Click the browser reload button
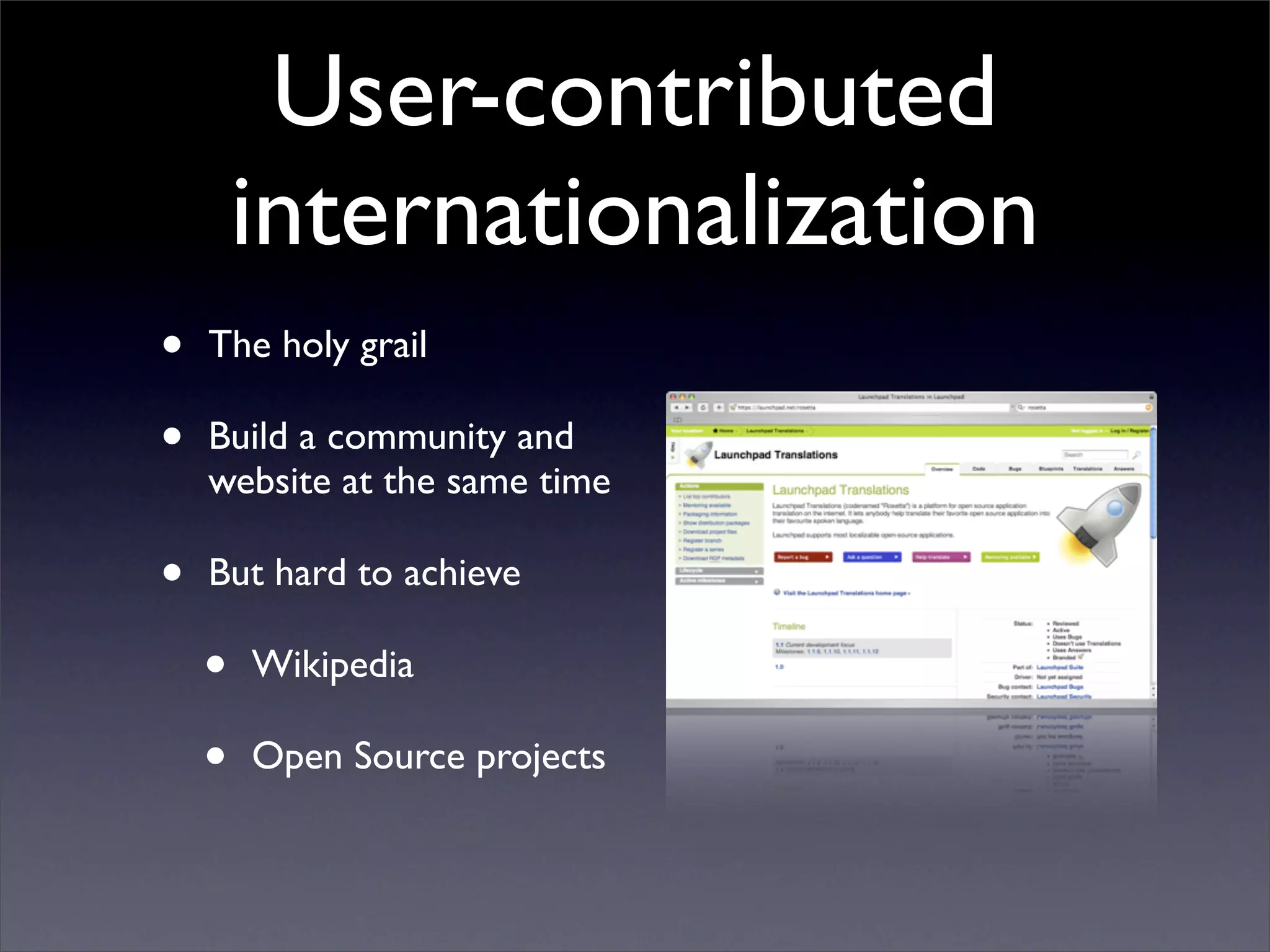The image size is (1270, 952). (703, 407)
